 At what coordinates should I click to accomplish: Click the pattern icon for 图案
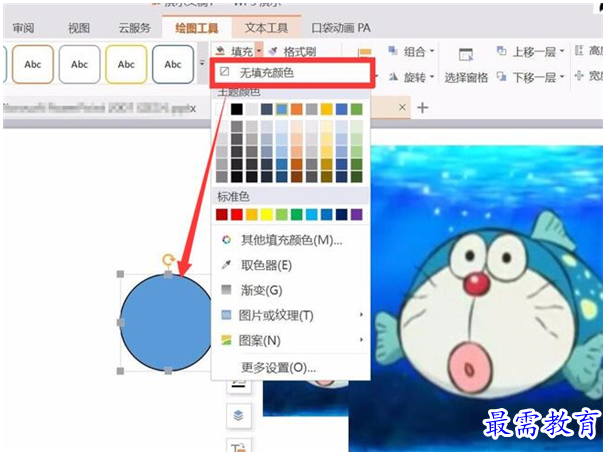point(226,340)
